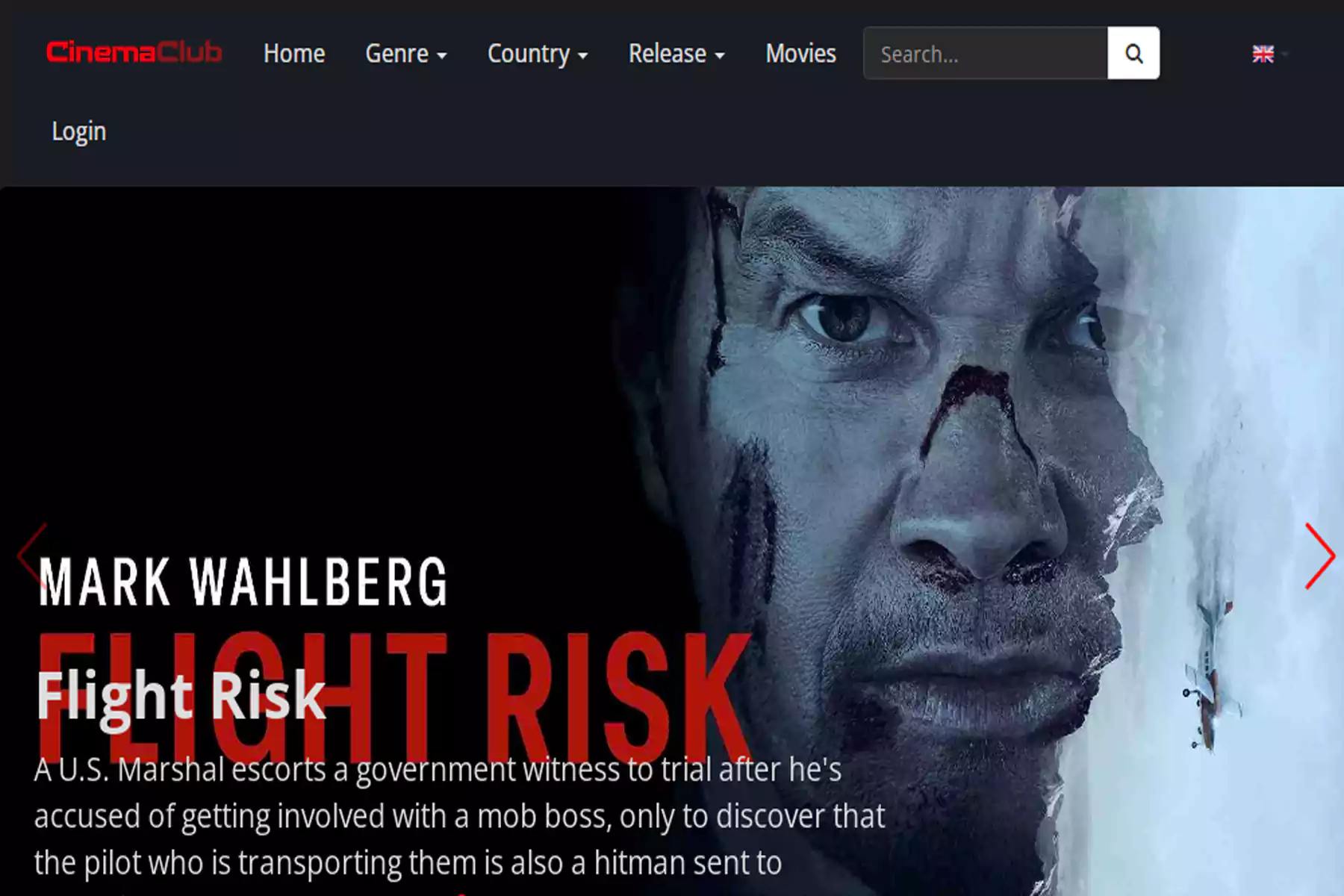This screenshot has height=896, width=1344.
Task: Open the Flight Risk title link
Action: pyautogui.click(x=181, y=696)
